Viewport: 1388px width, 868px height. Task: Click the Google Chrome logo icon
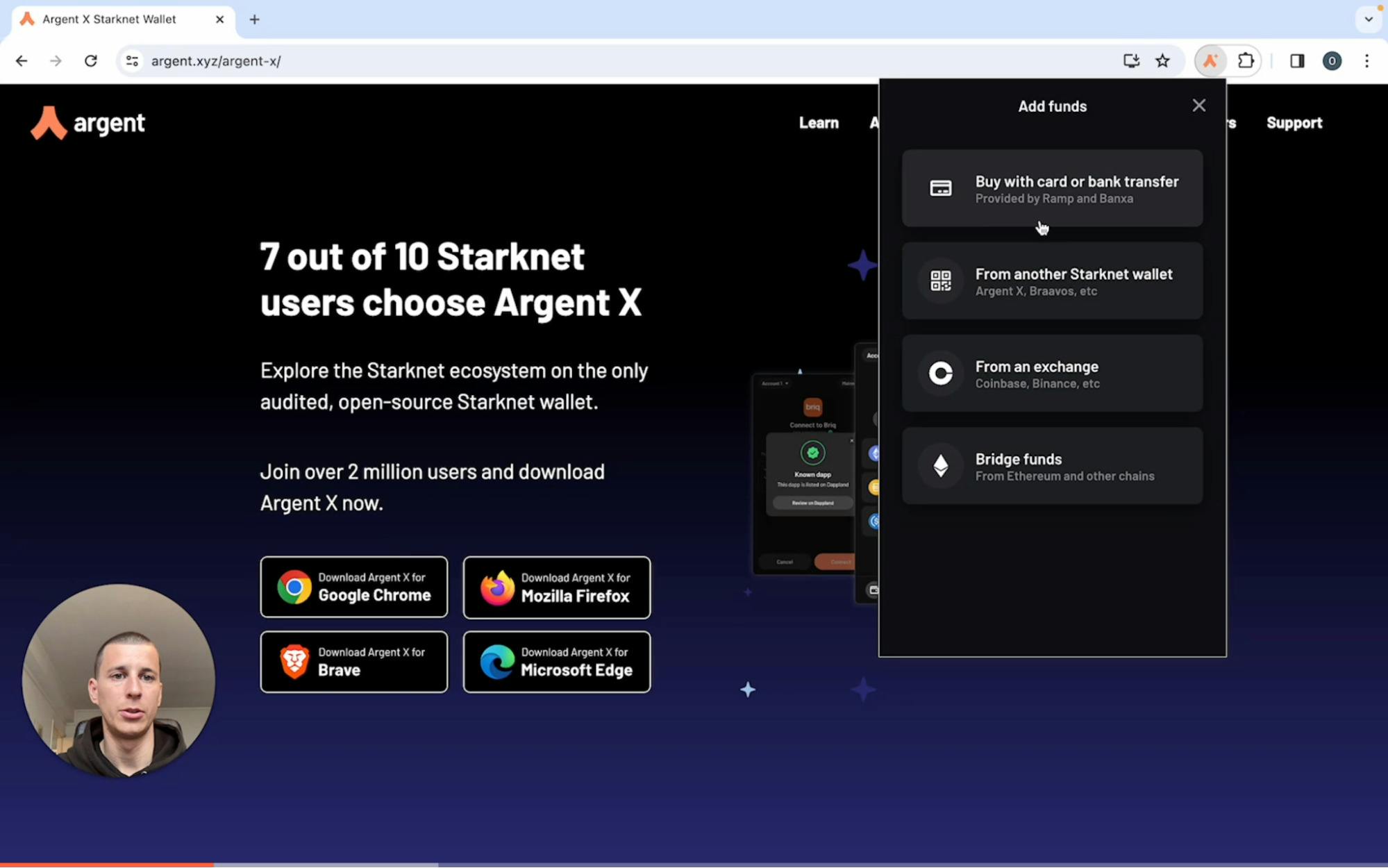[294, 587]
